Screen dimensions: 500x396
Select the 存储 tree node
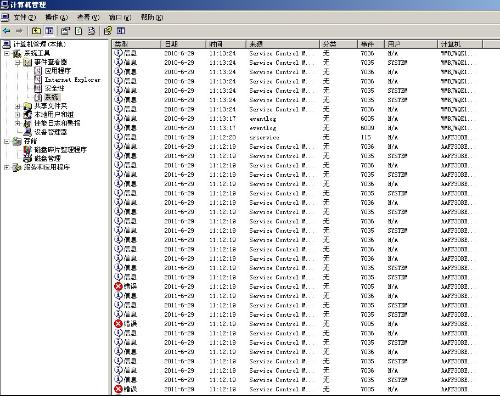[30, 141]
